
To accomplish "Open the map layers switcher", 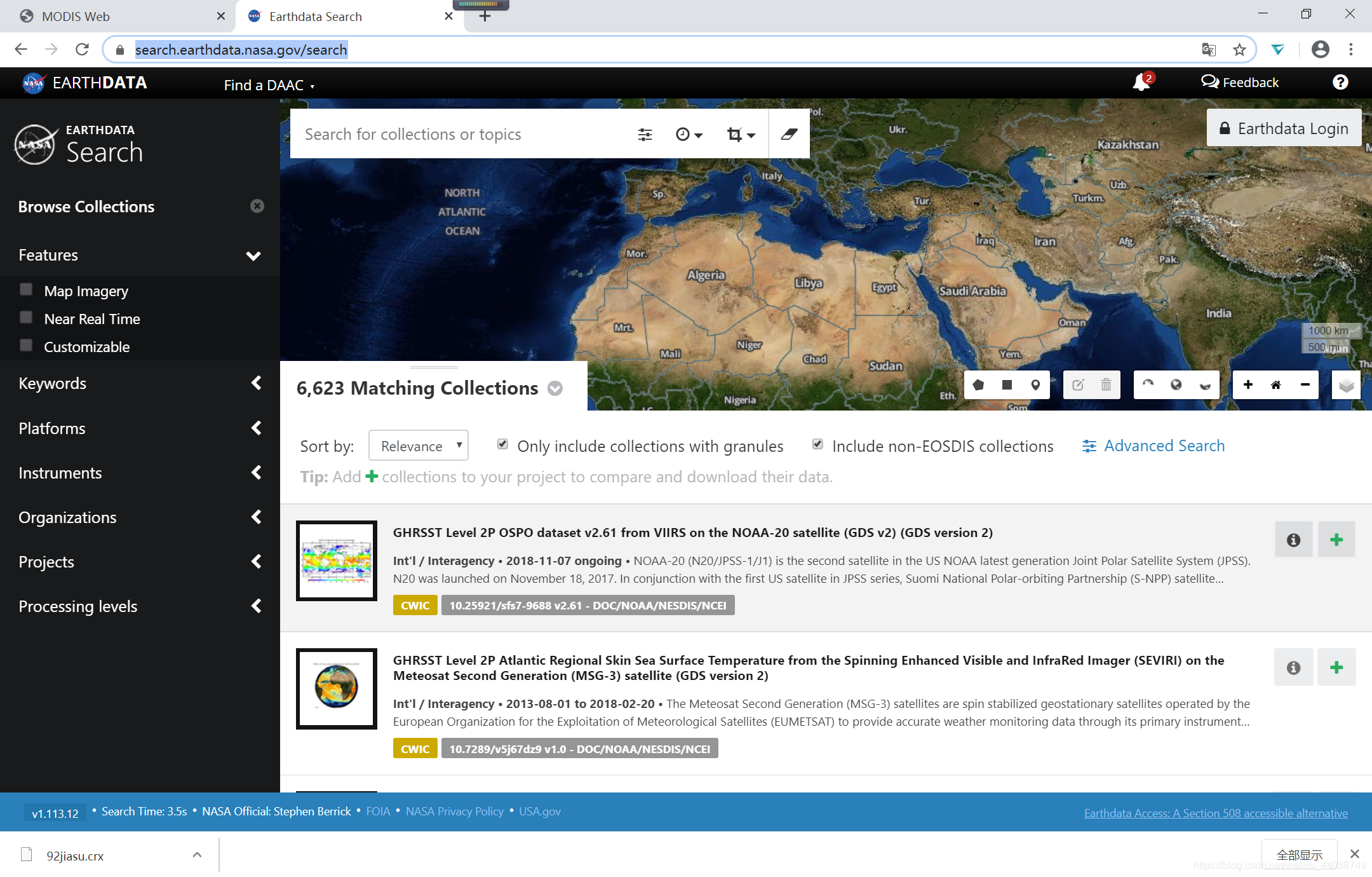I will click(x=1346, y=385).
